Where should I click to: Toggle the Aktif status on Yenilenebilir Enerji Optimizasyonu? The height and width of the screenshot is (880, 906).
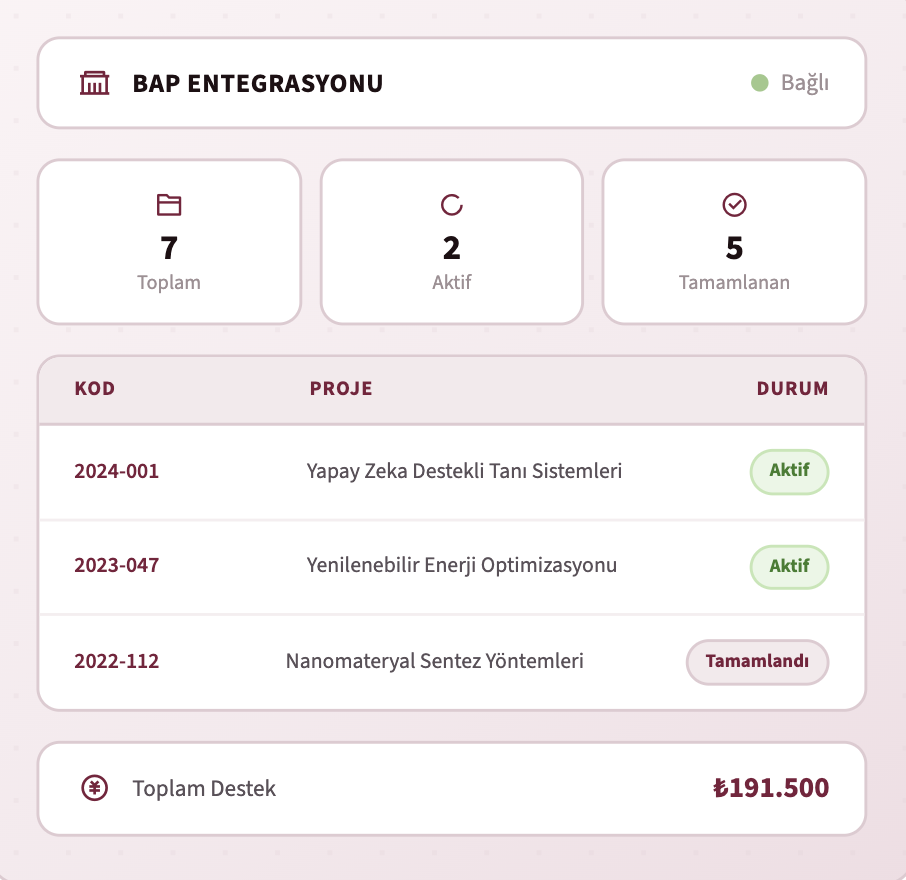[x=789, y=566]
